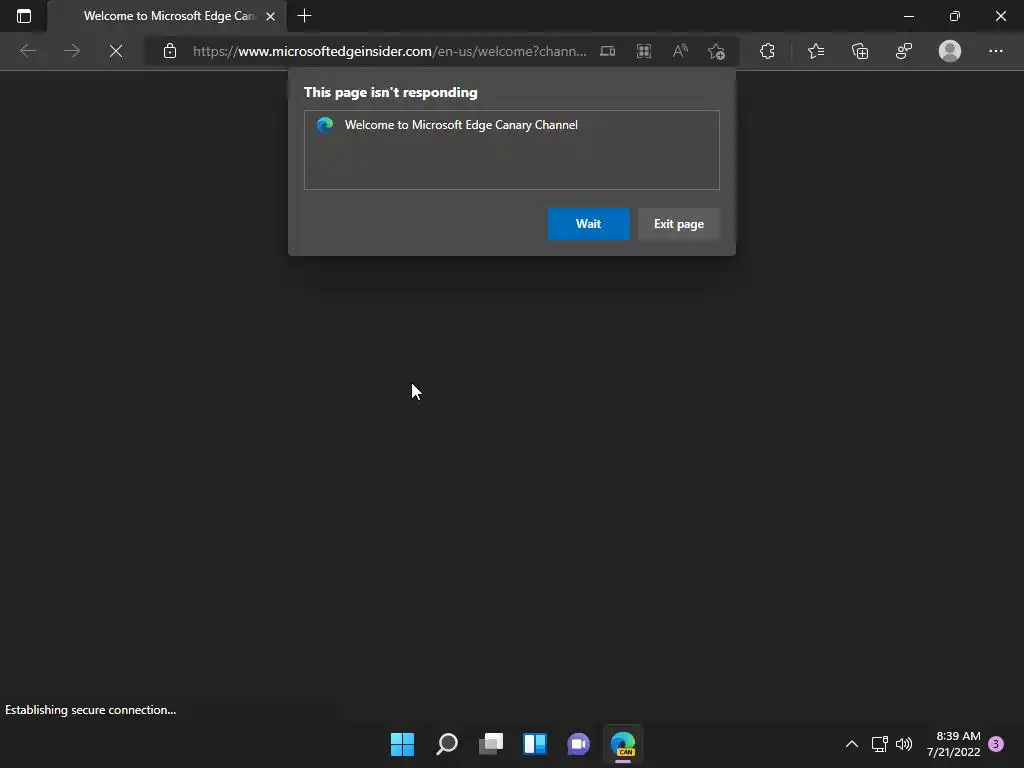Click the Exit page button
The height and width of the screenshot is (768, 1024).
point(679,224)
